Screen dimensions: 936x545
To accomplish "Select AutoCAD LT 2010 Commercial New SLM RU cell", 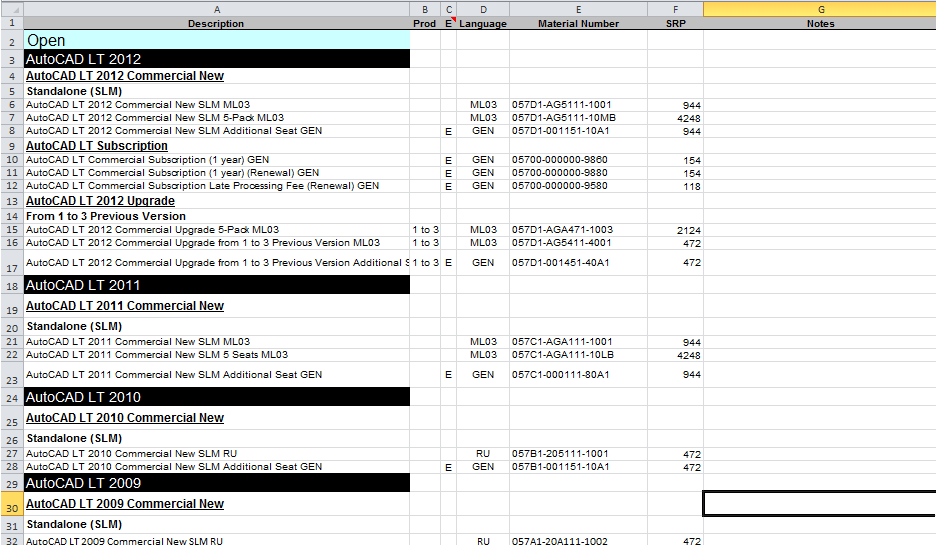I will tap(217, 454).
